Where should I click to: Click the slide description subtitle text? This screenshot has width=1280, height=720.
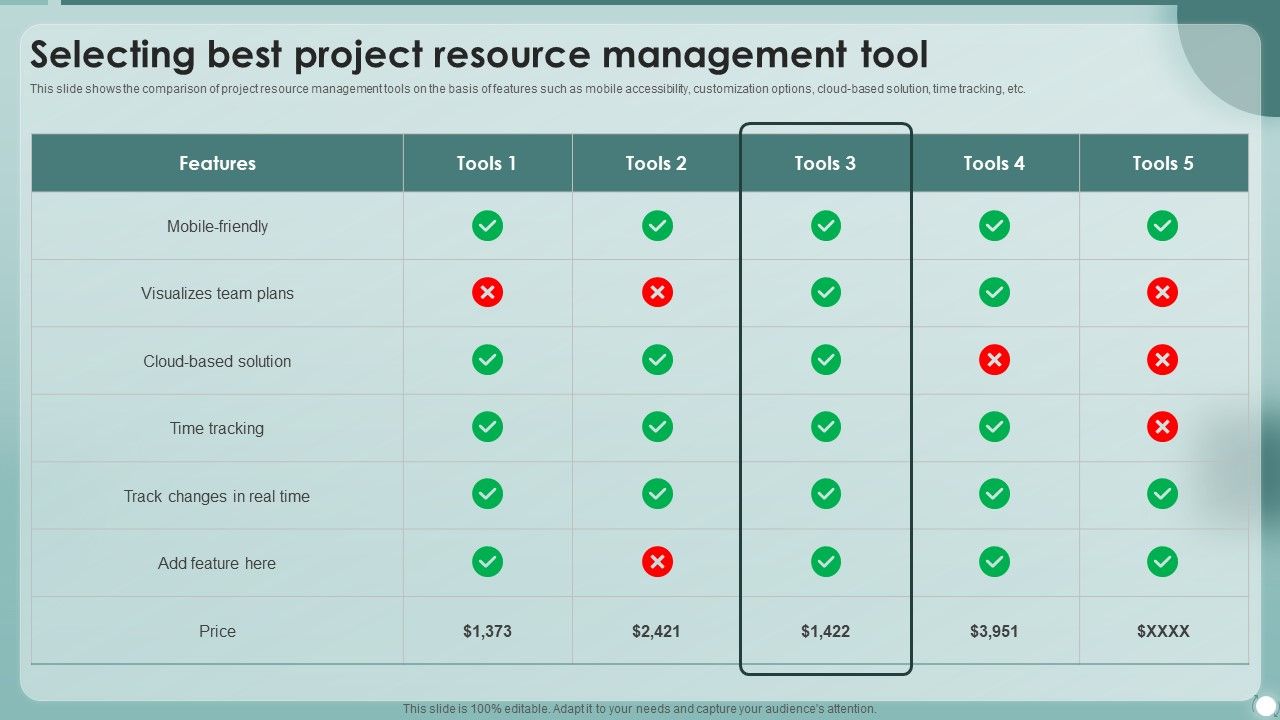pos(528,89)
